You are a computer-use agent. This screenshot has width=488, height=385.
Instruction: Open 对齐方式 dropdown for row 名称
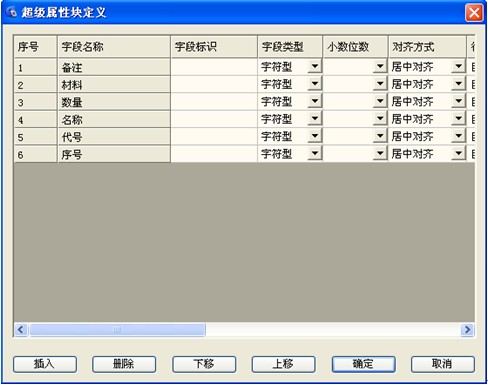pyautogui.click(x=458, y=118)
